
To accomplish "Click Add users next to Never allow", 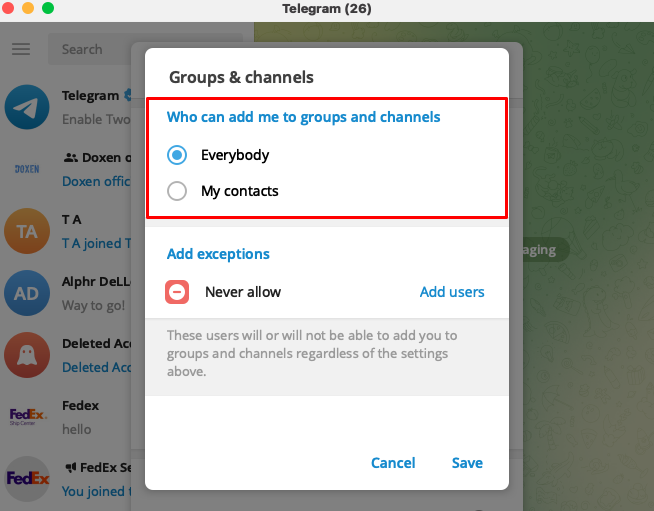I will click(452, 292).
